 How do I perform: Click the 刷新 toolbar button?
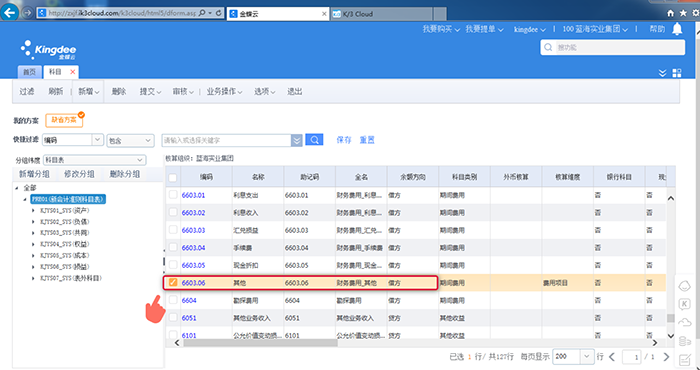pos(56,91)
